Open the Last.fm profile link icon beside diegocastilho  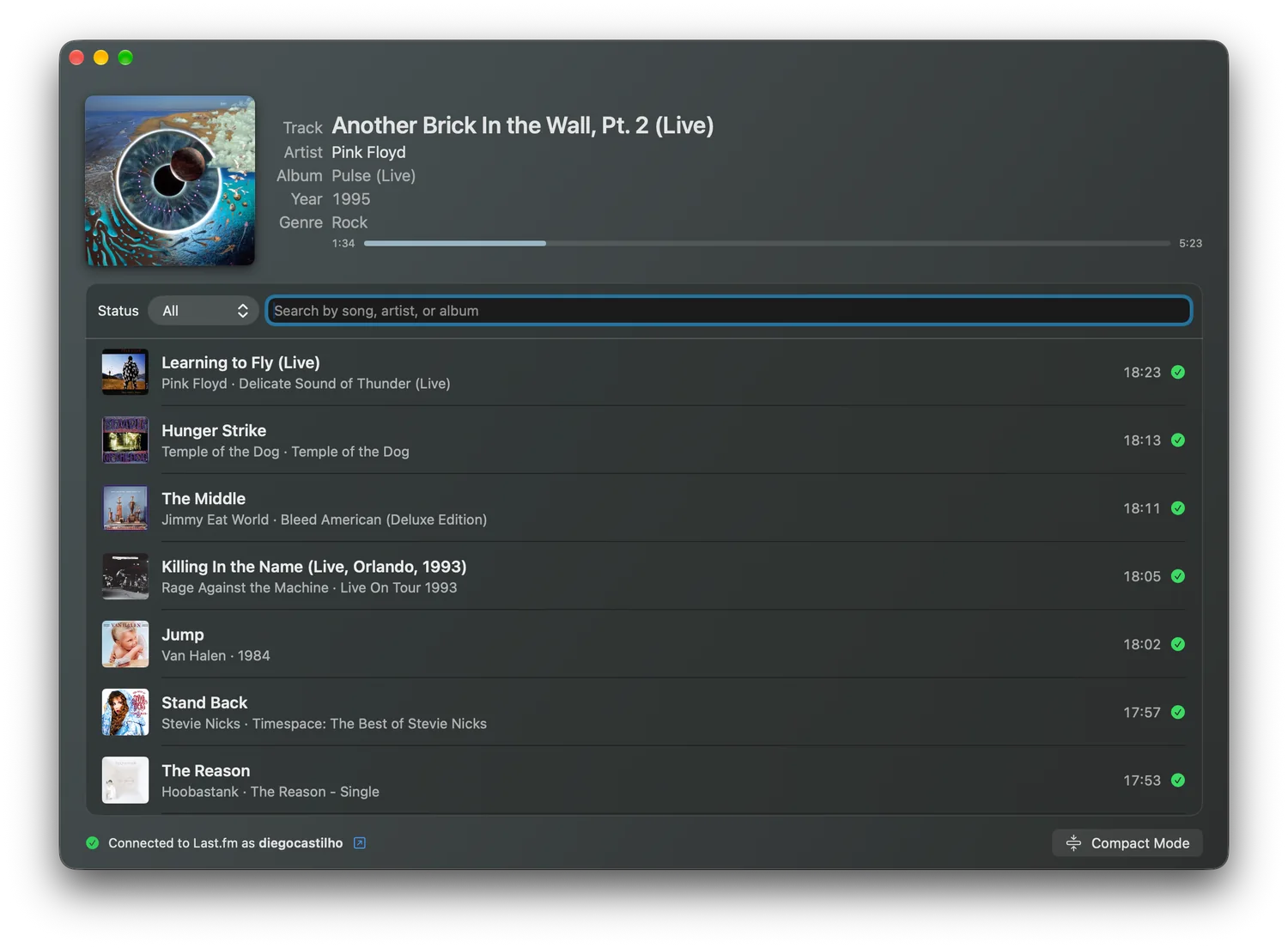click(x=360, y=843)
